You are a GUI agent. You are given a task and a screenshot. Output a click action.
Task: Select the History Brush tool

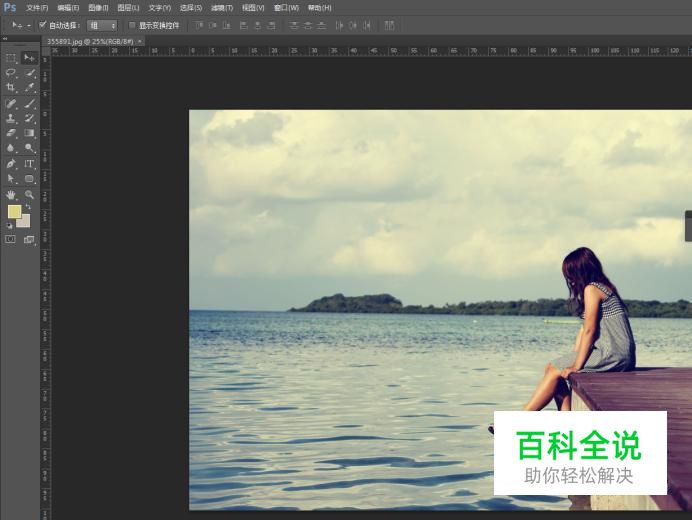pyautogui.click(x=29, y=118)
